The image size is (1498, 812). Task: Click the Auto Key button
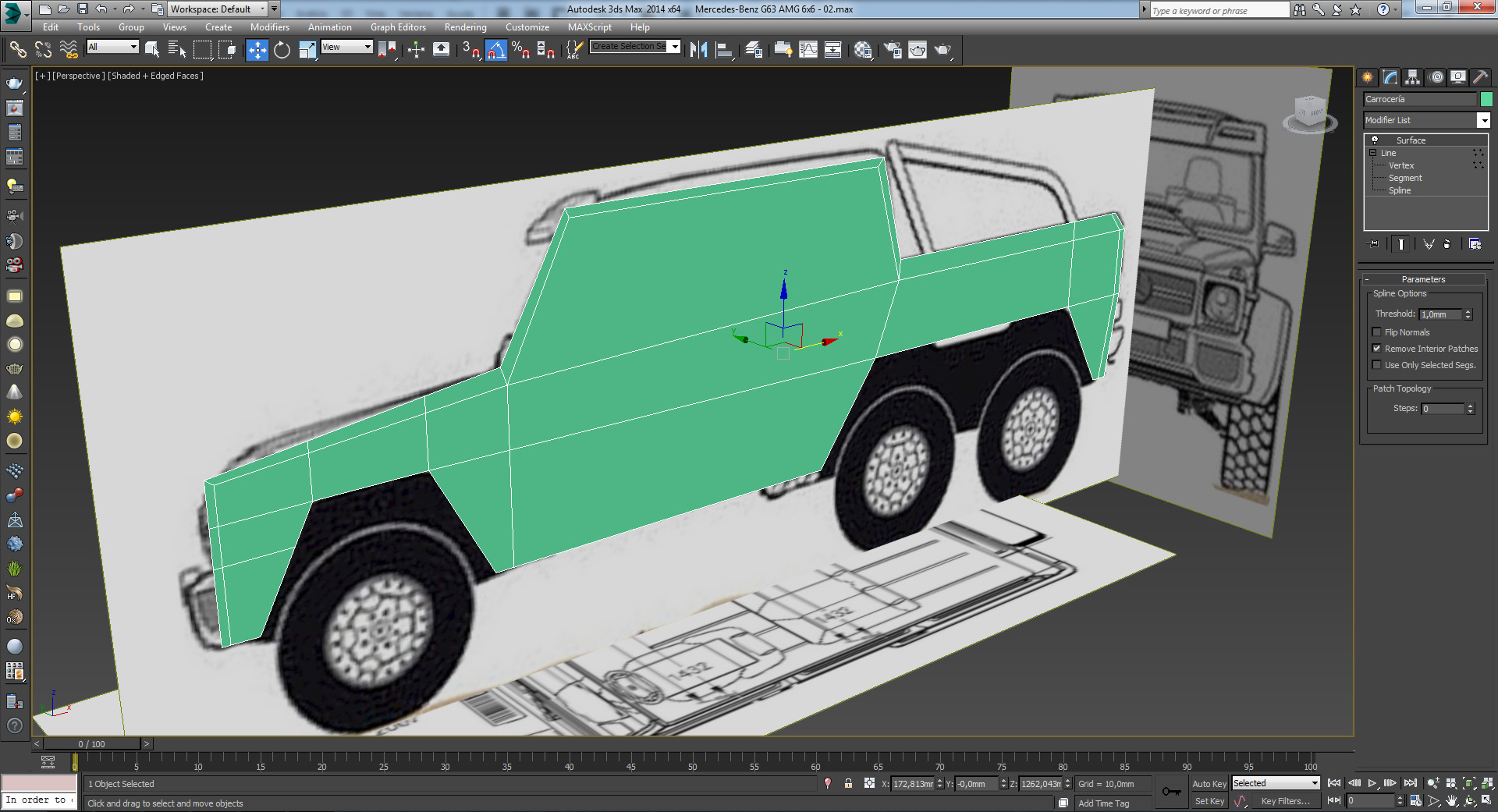pyautogui.click(x=1209, y=784)
